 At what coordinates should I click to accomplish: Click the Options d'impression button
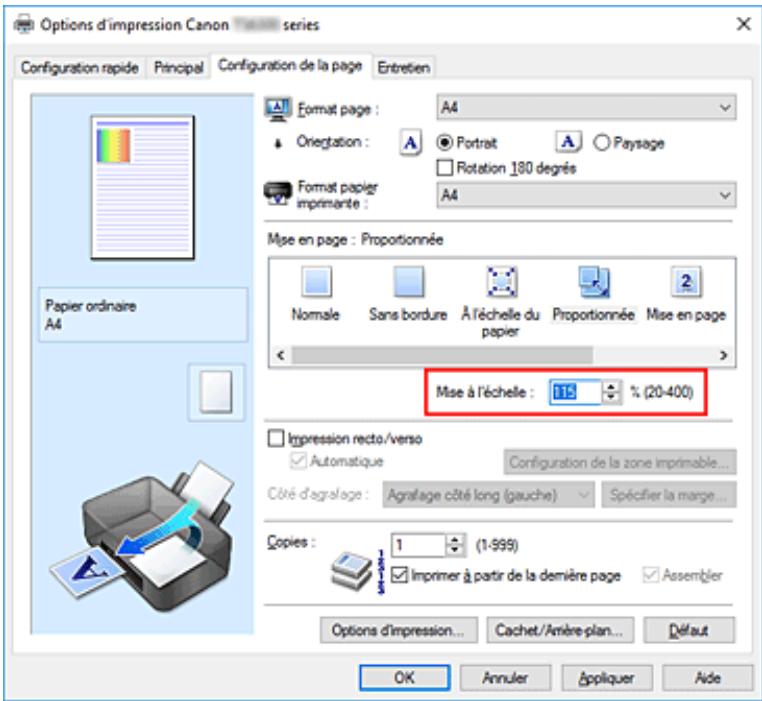tap(398, 630)
